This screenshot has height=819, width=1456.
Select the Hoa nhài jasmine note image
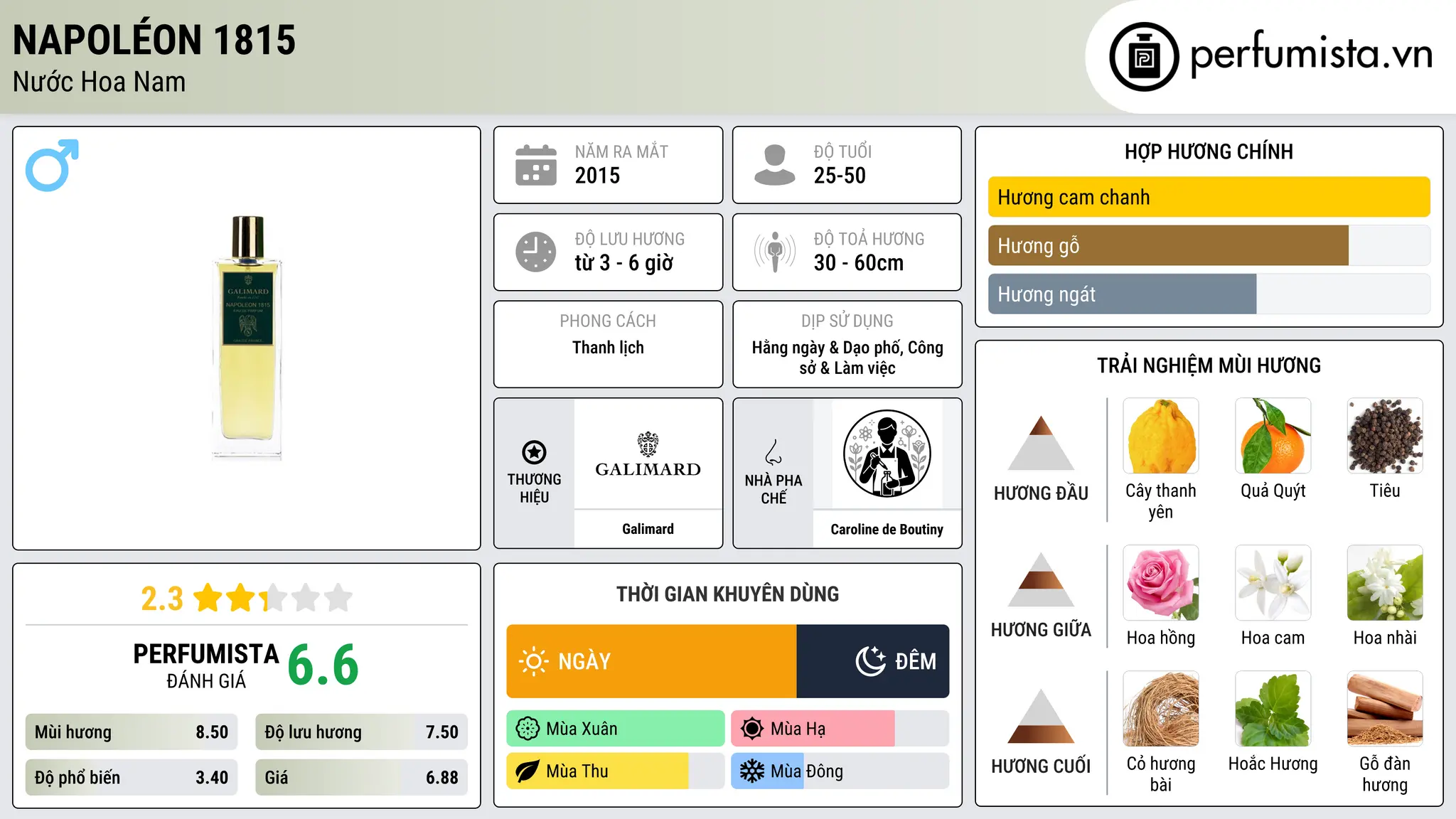coord(1385,583)
